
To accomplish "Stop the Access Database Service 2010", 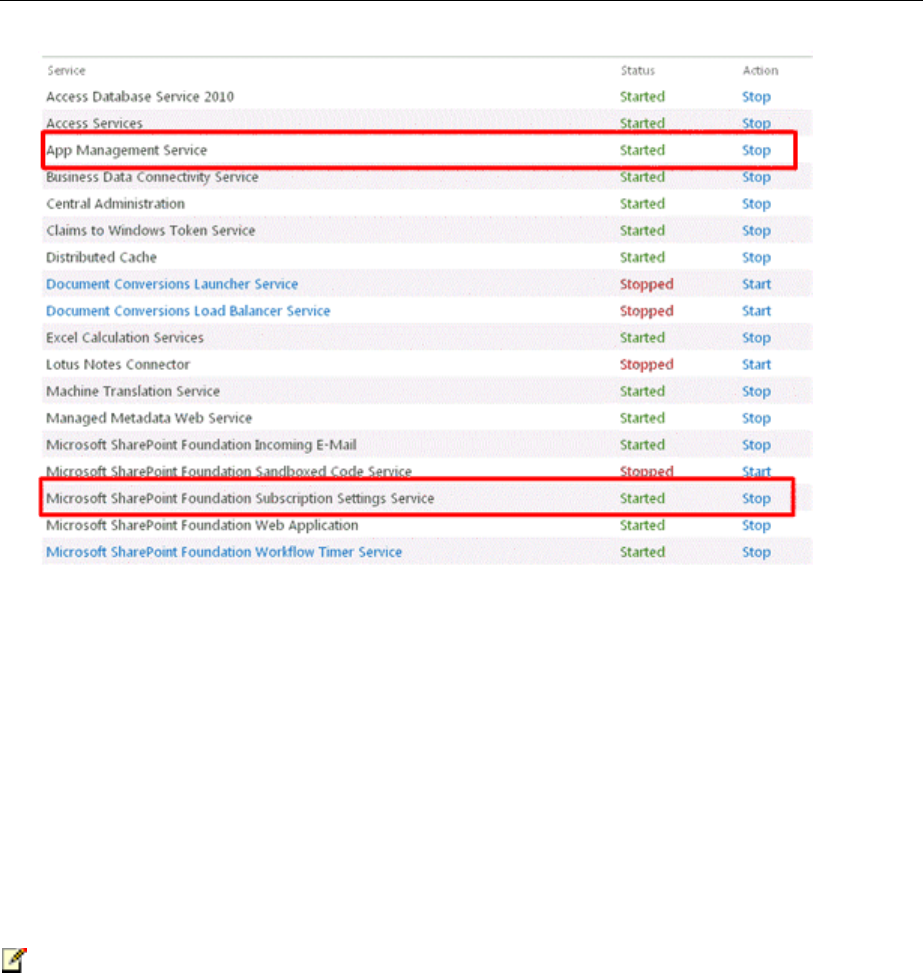I will [x=756, y=97].
